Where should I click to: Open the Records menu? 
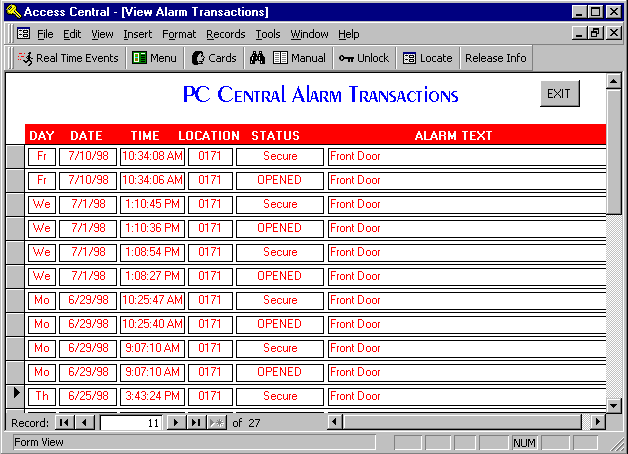click(x=225, y=34)
